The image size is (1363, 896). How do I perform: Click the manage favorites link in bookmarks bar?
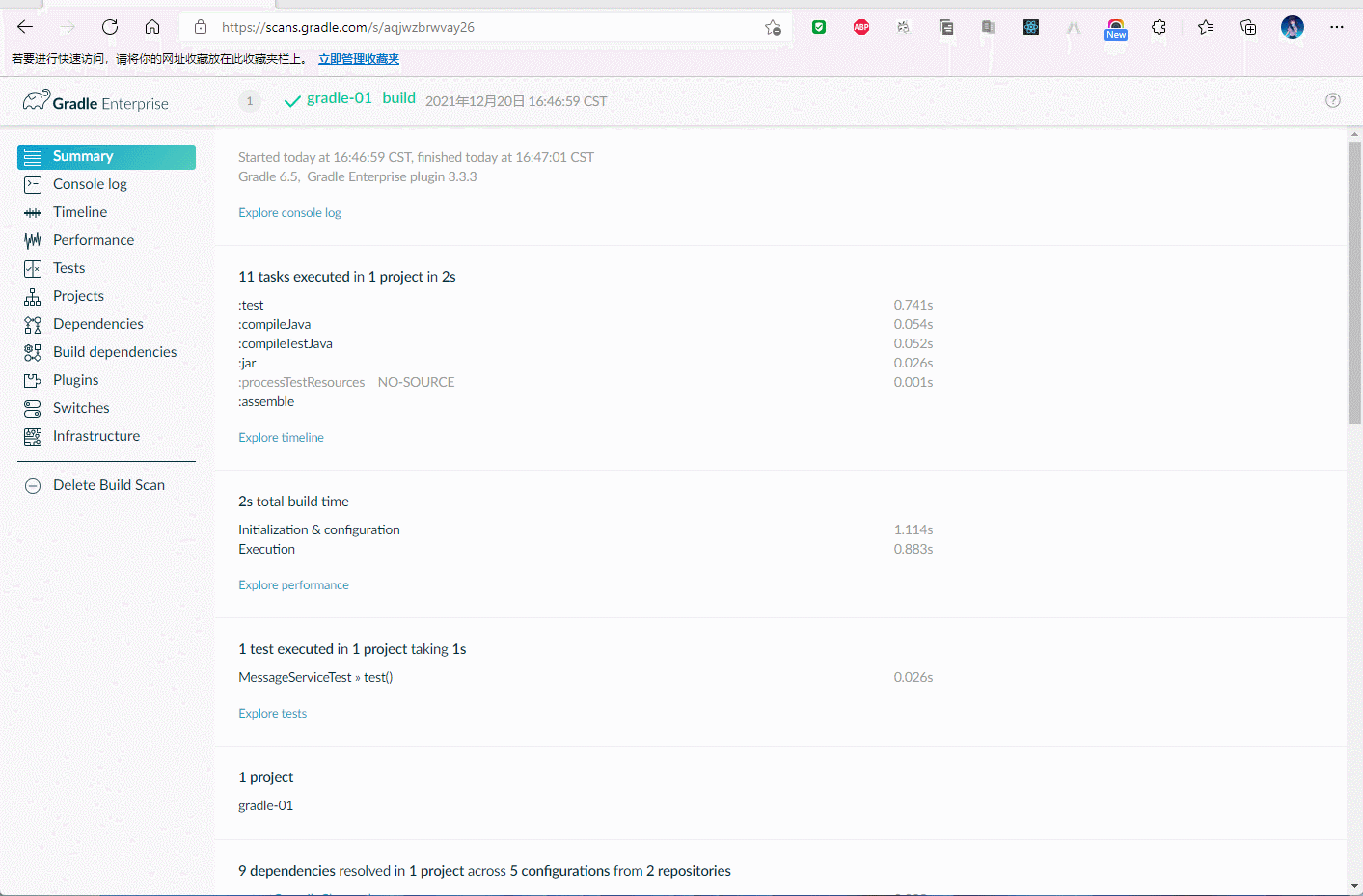coord(359,59)
